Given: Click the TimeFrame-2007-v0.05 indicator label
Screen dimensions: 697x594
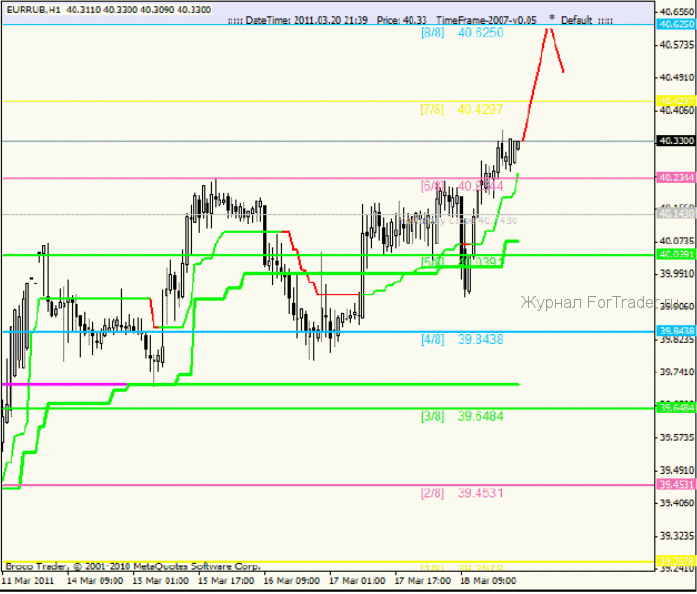Looking at the screenshot, I should 486,20.
